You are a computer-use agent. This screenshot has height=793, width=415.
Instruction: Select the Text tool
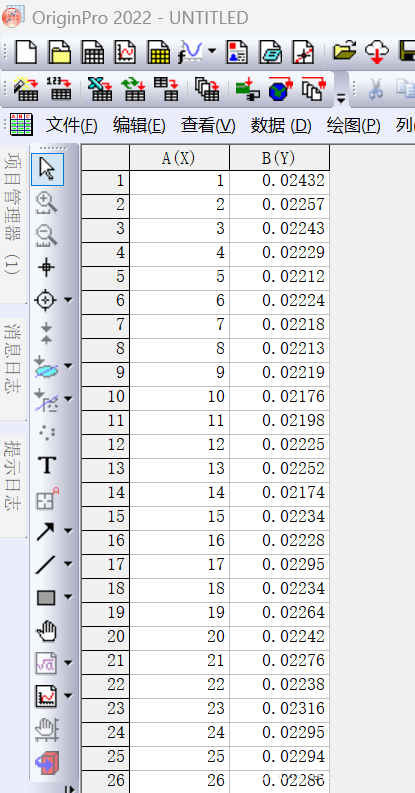[47, 465]
